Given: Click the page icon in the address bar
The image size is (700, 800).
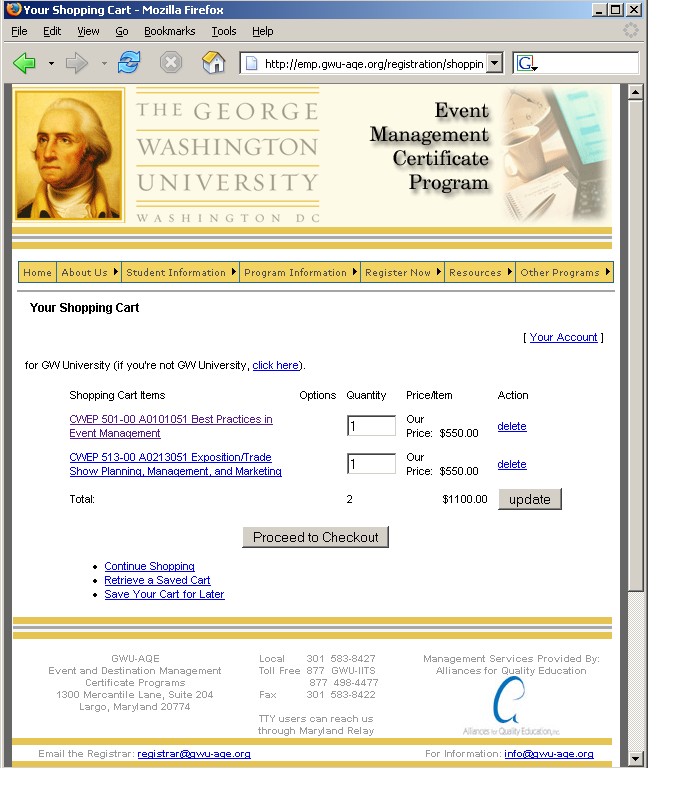Looking at the screenshot, I should coord(252,64).
